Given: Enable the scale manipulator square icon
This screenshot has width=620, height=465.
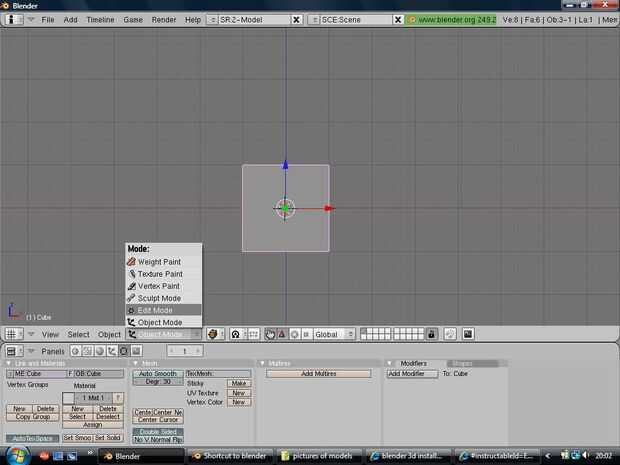Looking at the screenshot, I should [306, 334].
